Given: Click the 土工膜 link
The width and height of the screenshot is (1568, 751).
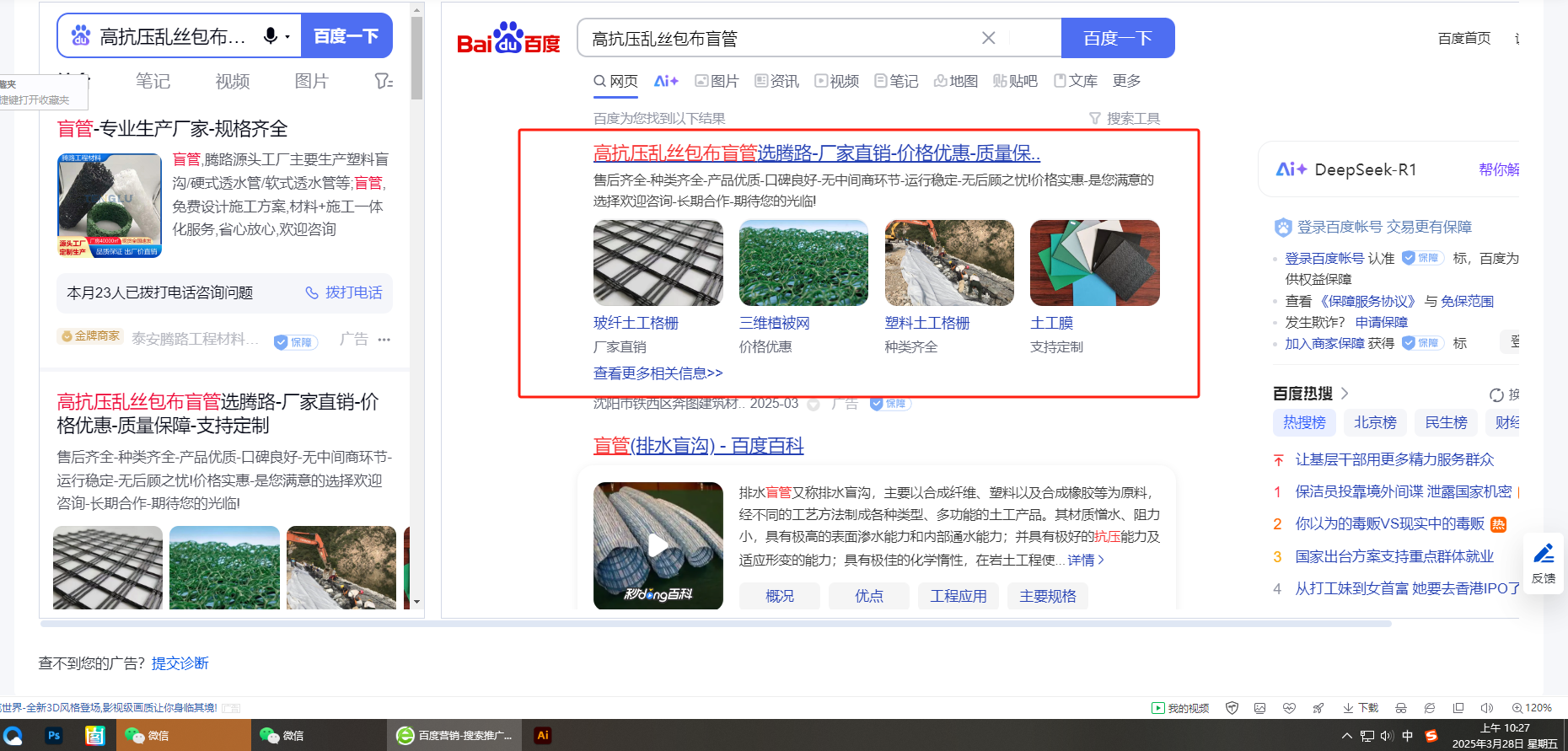Looking at the screenshot, I should tap(1052, 323).
